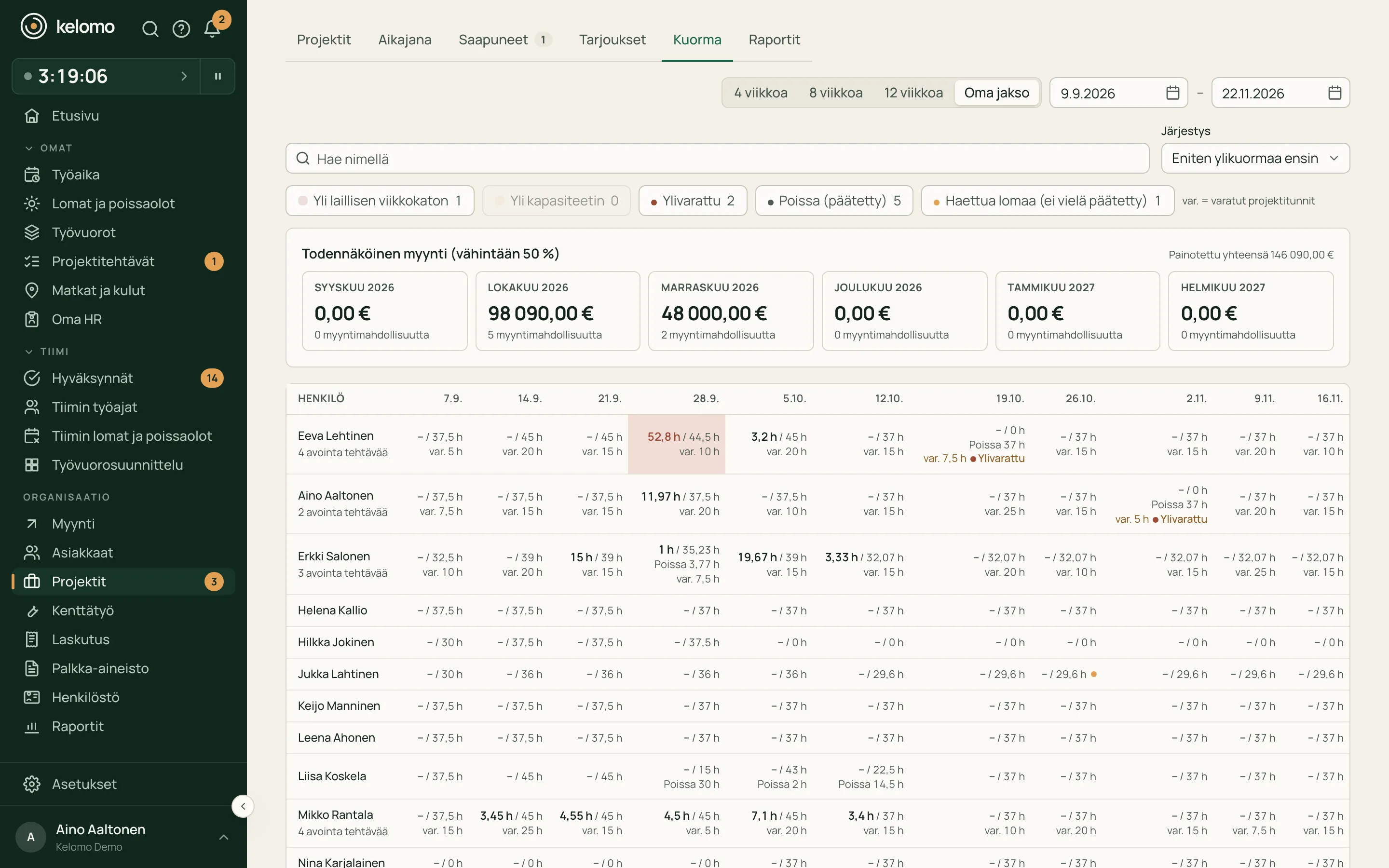Open the Tarjoukset tab
The width and height of the screenshot is (1389, 868).
612,40
